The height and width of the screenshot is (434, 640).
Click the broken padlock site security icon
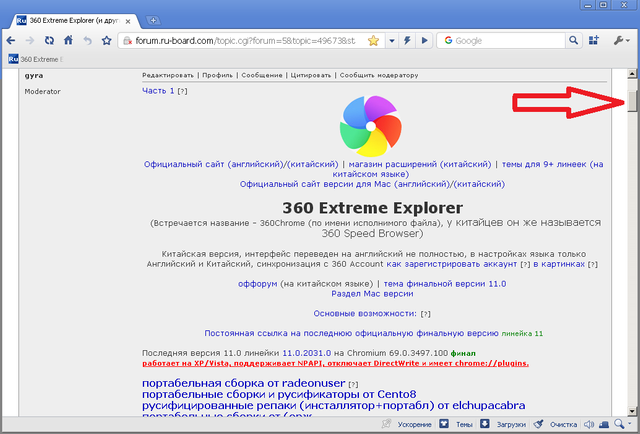tap(127, 41)
